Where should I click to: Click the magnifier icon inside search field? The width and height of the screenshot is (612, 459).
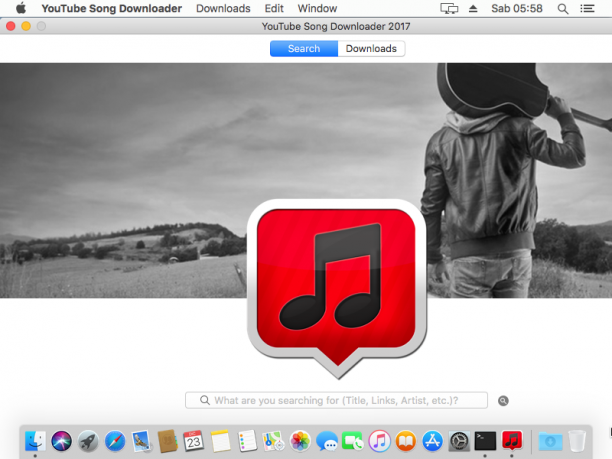[x=205, y=400]
